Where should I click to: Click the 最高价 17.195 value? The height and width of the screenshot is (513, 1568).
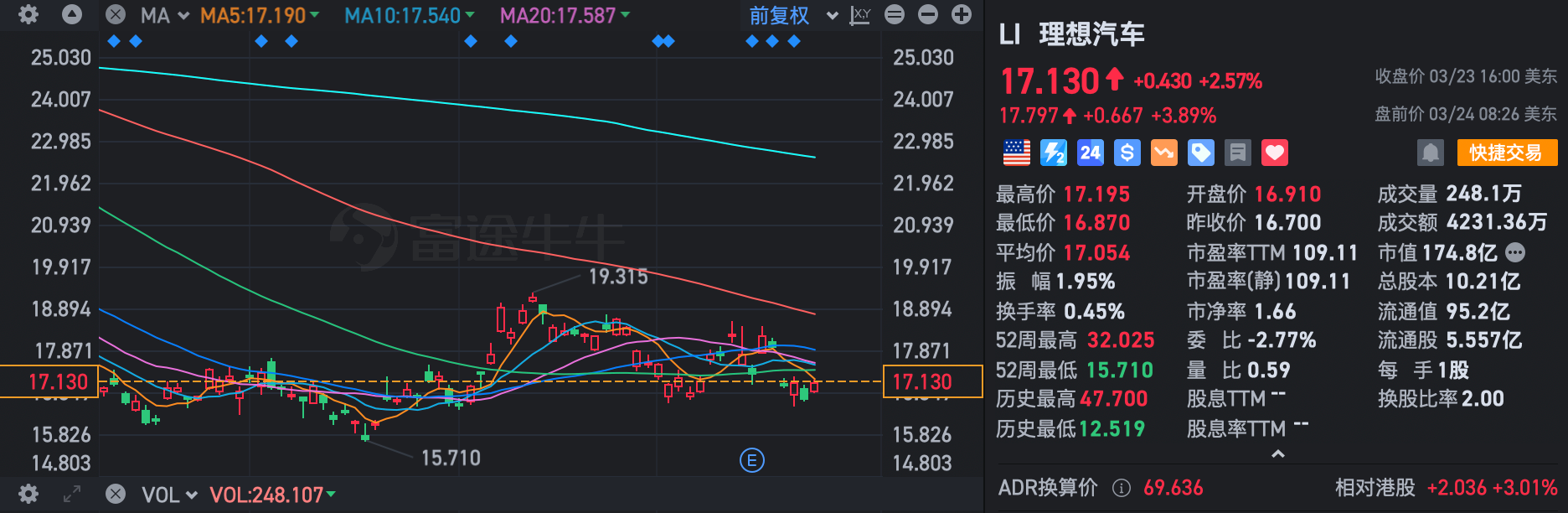point(1096,194)
